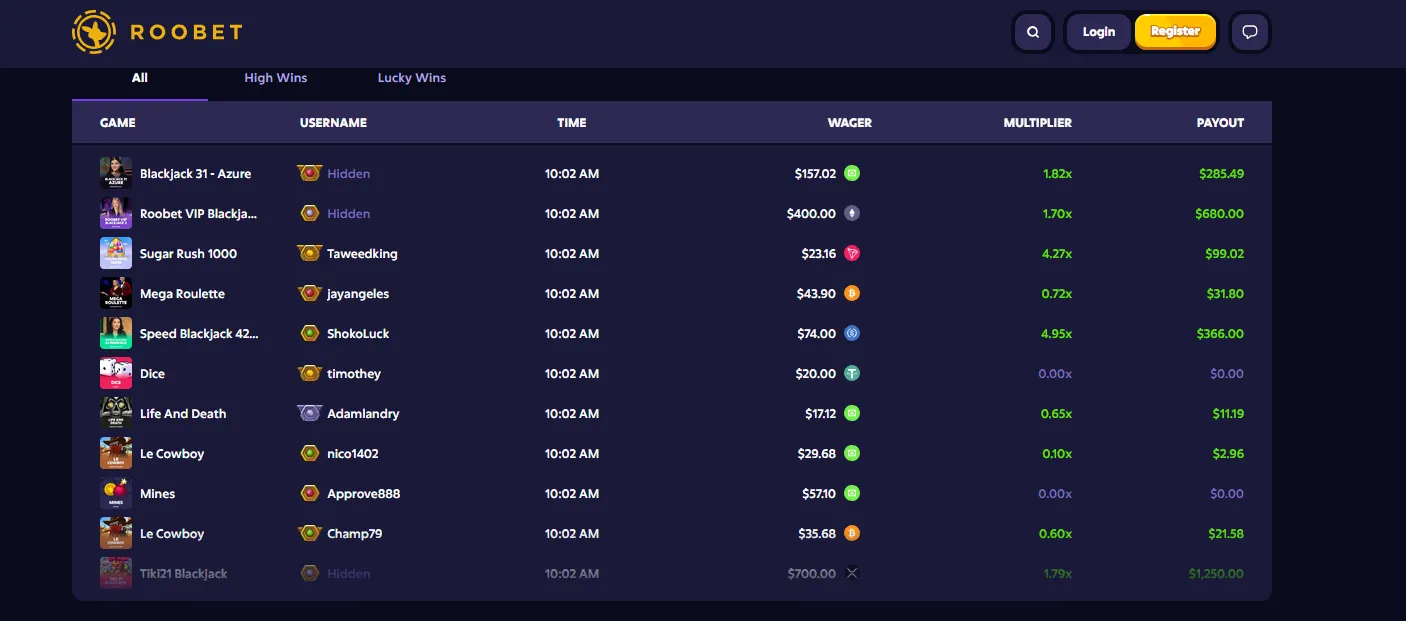Click the Ethereum coin icon beside $400.00
The height and width of the screenshot is (621, 1406).
852,214
